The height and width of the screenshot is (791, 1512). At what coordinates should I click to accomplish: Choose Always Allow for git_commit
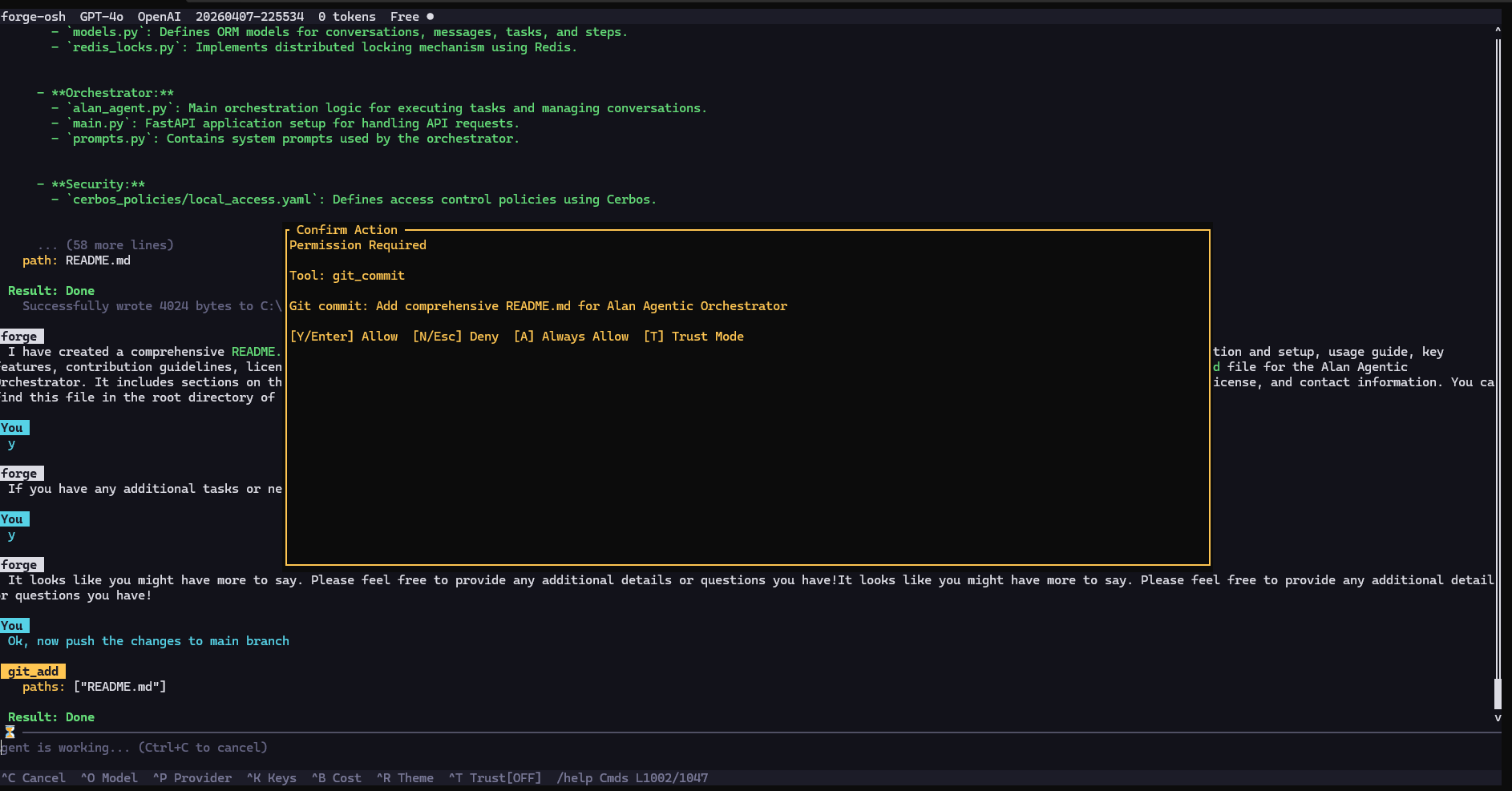point(571,337)
